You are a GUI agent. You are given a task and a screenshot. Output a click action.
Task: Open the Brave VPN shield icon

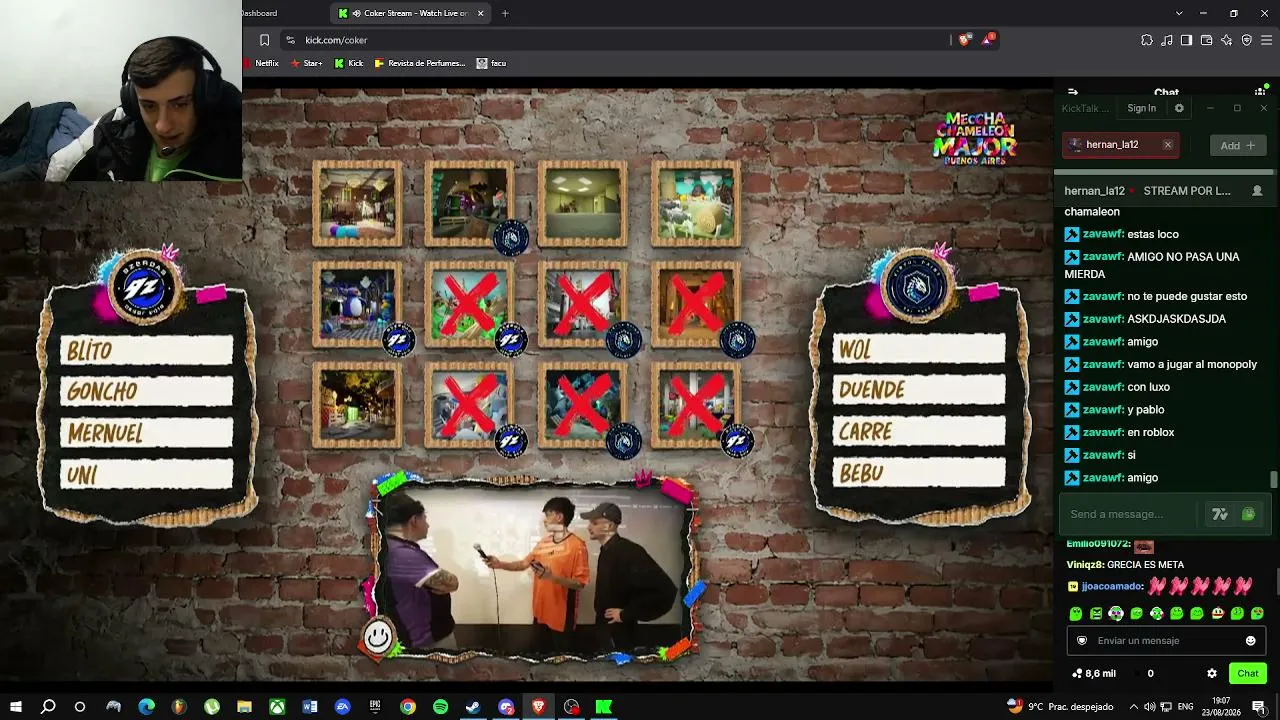coord(1247,40)
